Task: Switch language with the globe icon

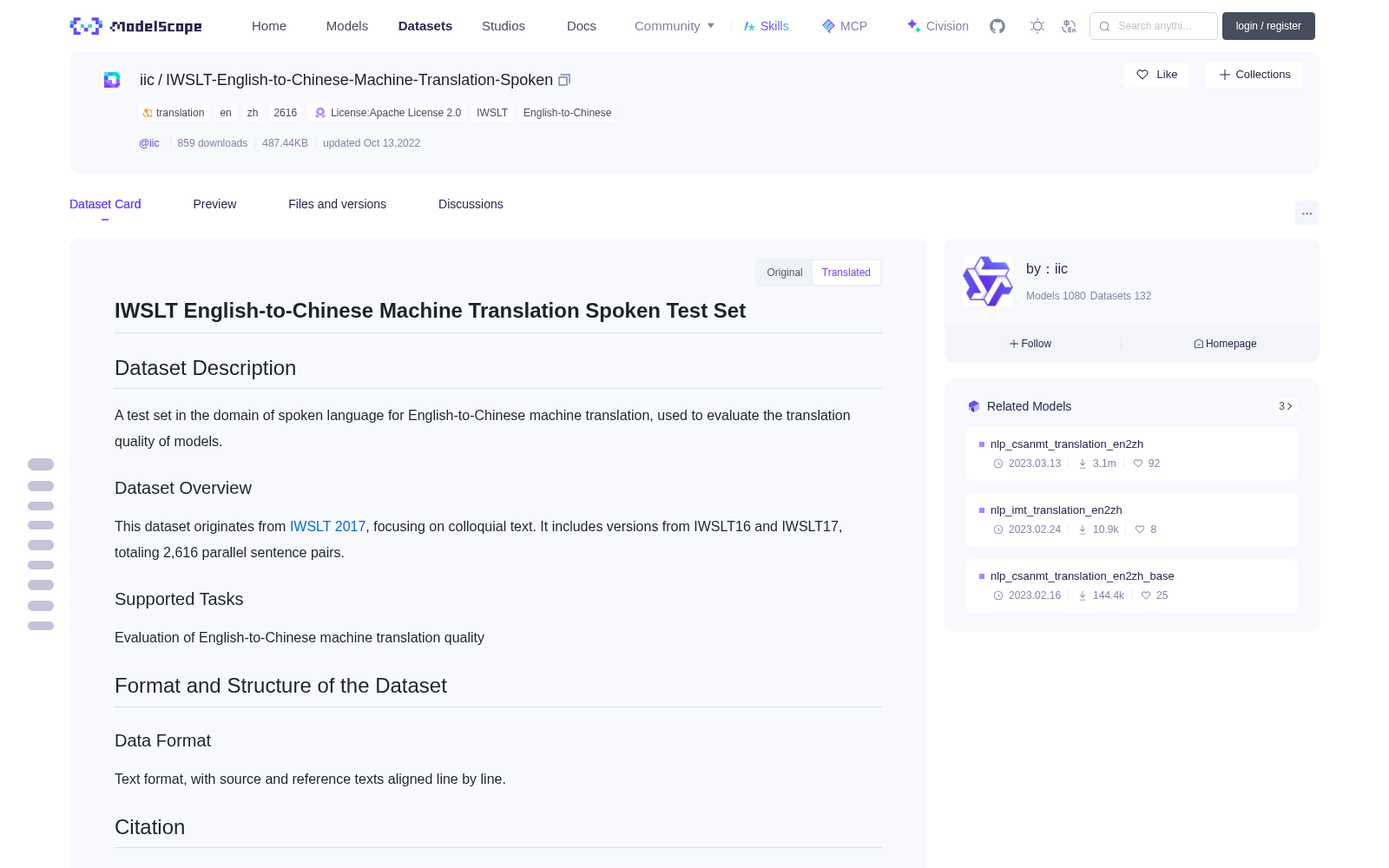Action: tap(1069, 26)
